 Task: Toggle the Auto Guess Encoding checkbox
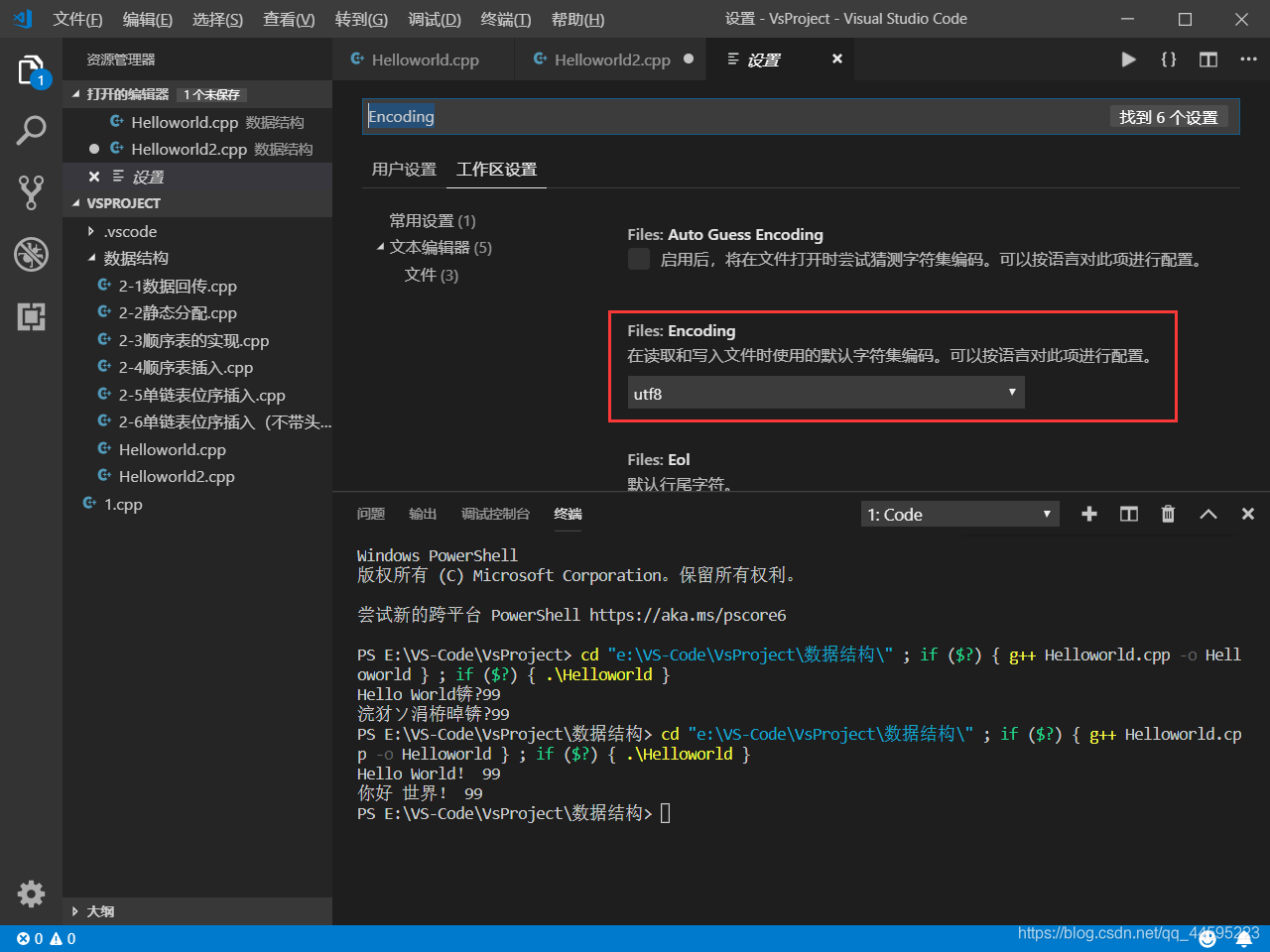[639, 259]
